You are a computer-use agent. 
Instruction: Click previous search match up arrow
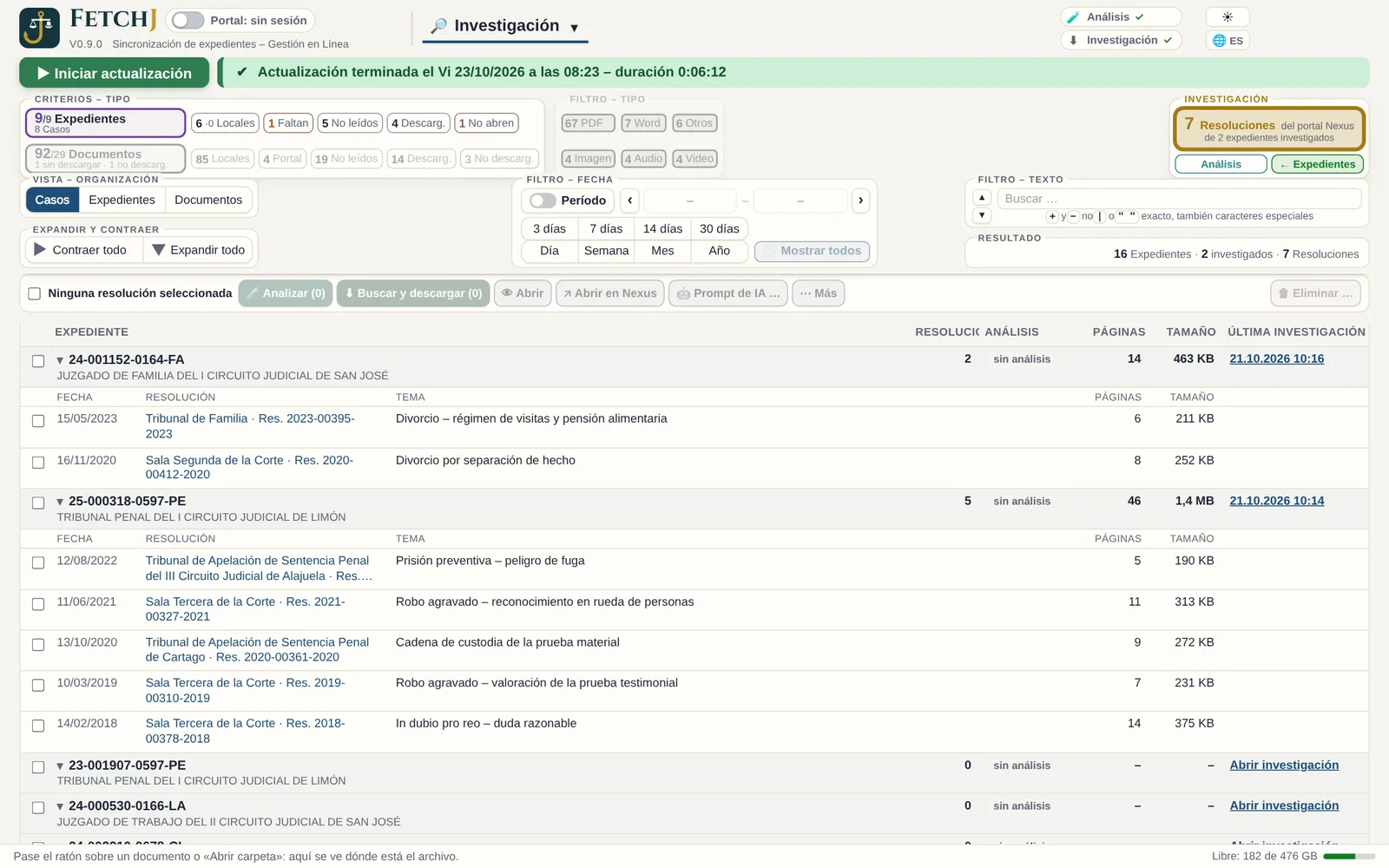click(x=982, y=198)
